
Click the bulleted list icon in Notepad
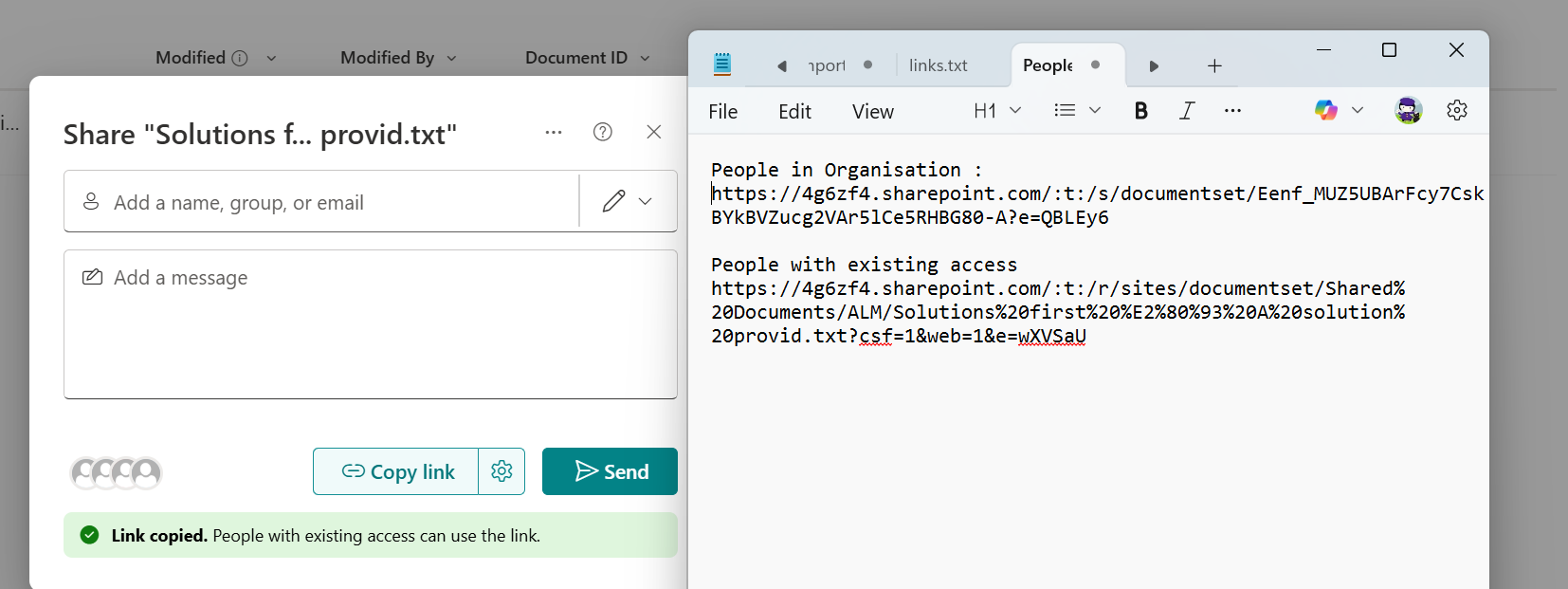[1065, 111]
